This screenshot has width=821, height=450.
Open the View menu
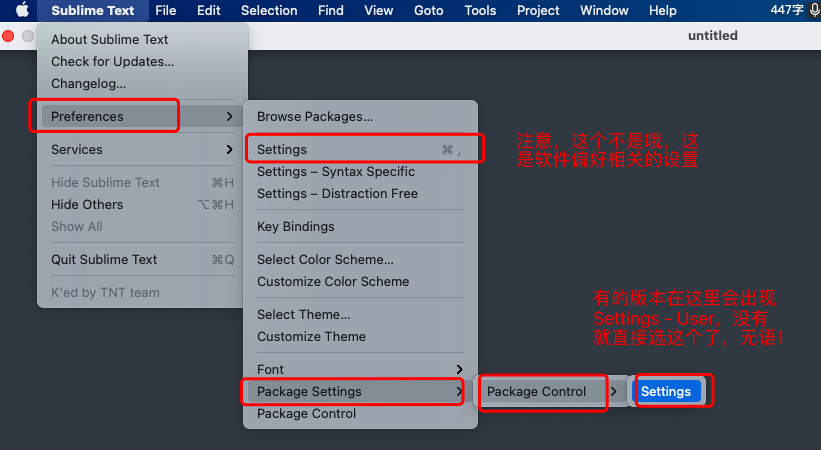tap(379, 10)
